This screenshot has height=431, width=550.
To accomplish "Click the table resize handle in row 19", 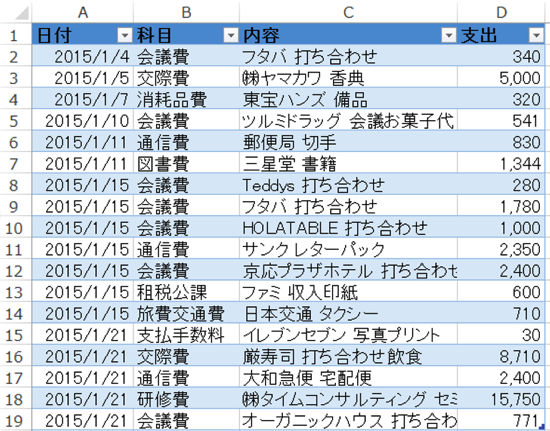I will coord(542,426).
